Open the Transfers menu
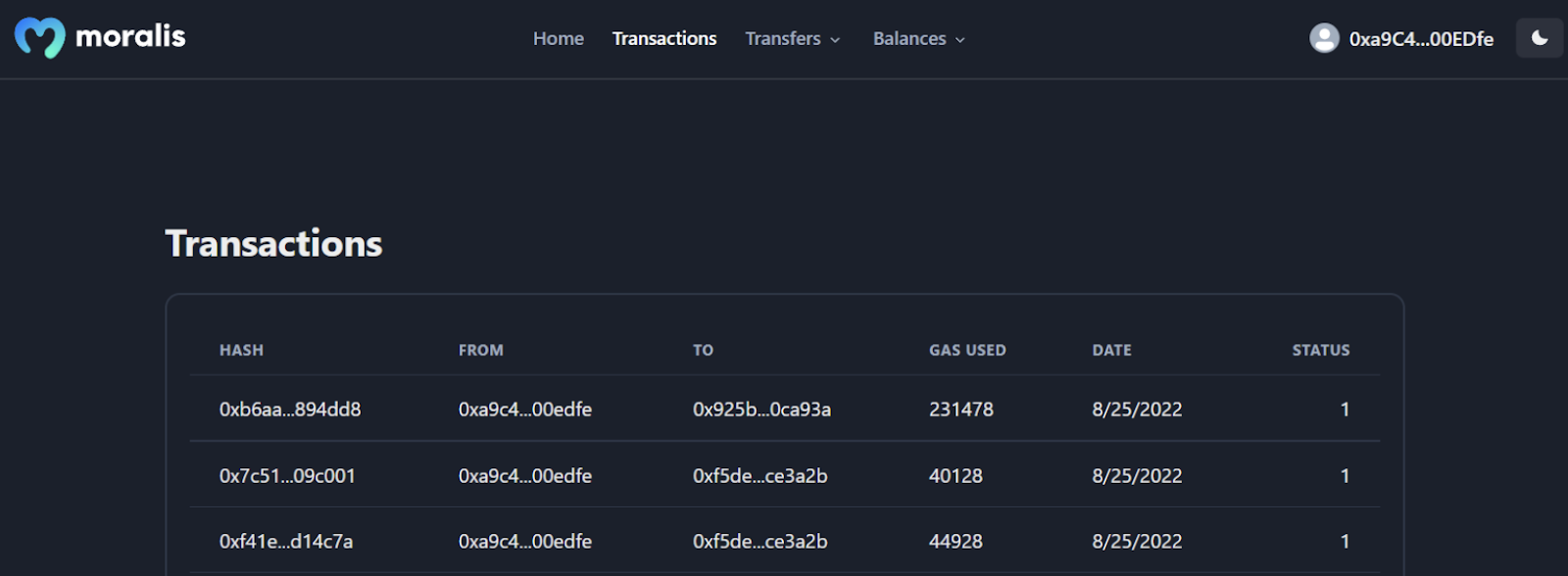Viewport: 1568px width, 576px height. pos(793,38)
